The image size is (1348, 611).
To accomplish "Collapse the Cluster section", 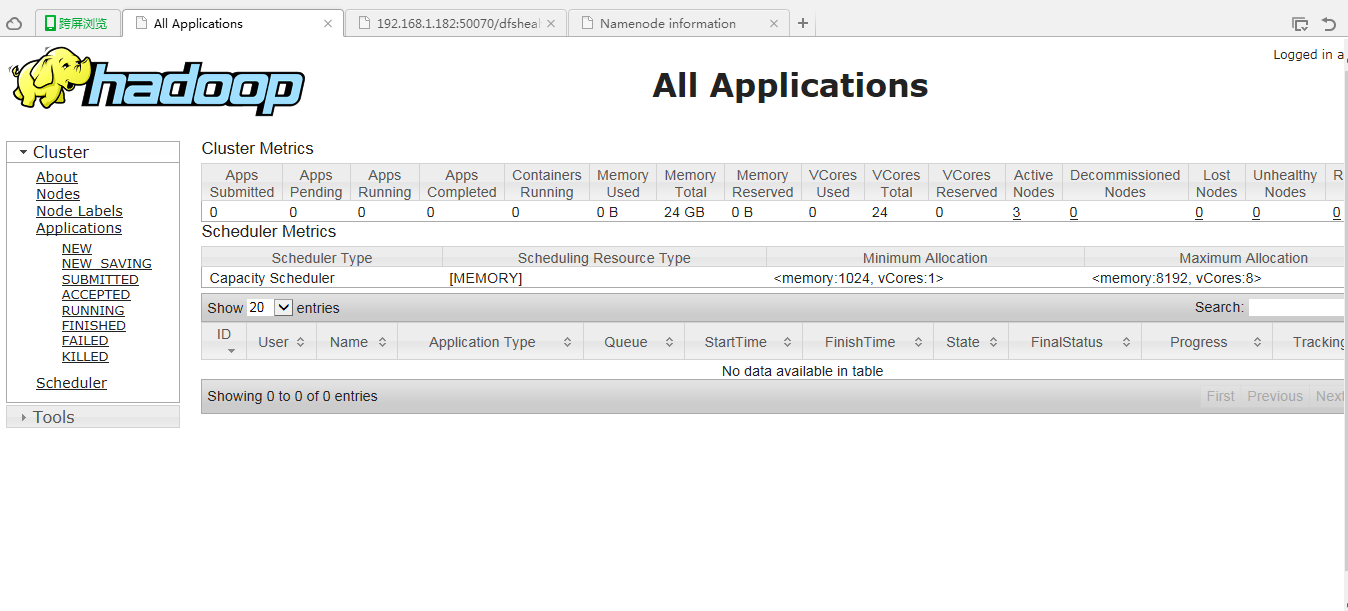I will pos(24,152).
